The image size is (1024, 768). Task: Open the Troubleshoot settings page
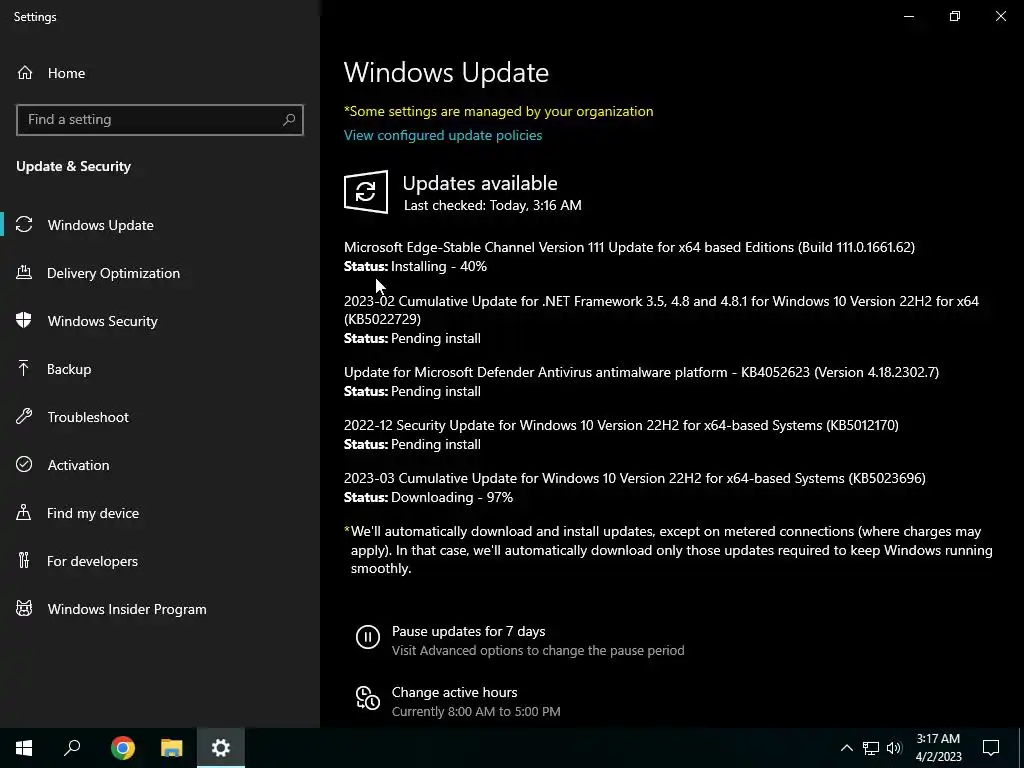pyautogui.click(x=159, y=417)
